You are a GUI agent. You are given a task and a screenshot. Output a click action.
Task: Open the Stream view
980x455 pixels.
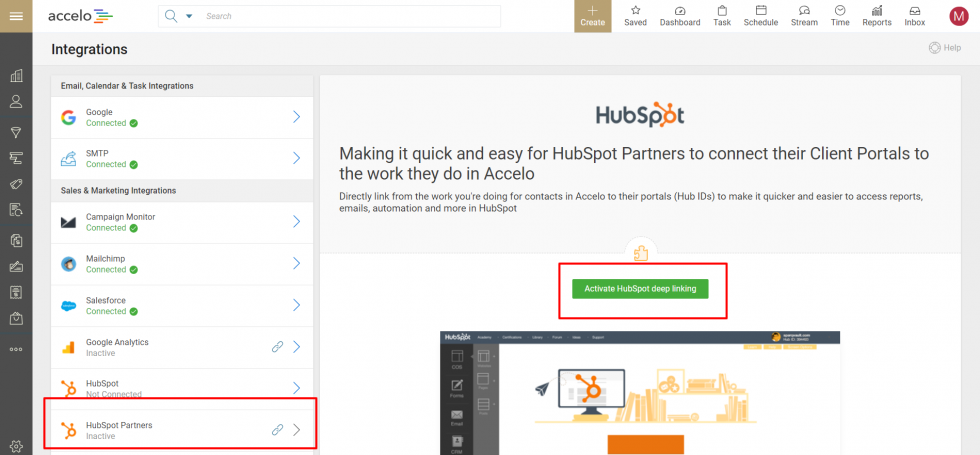(x=804, y=16)
